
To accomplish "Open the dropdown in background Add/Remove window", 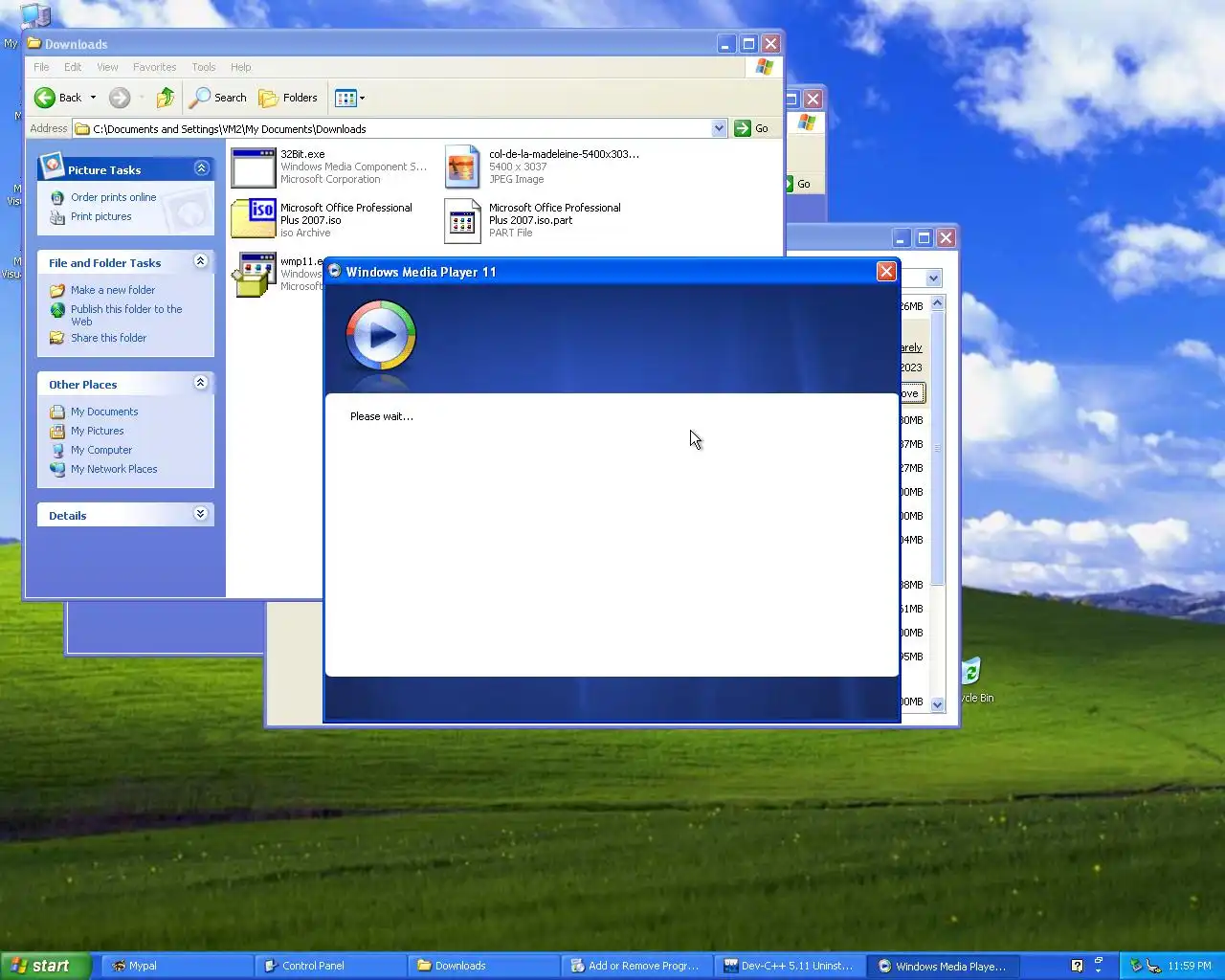I will 934,278.
